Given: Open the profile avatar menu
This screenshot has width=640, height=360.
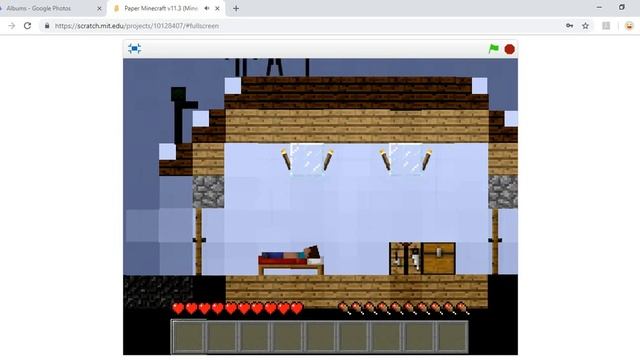Looking at the screenshot, I should point(629,26).
